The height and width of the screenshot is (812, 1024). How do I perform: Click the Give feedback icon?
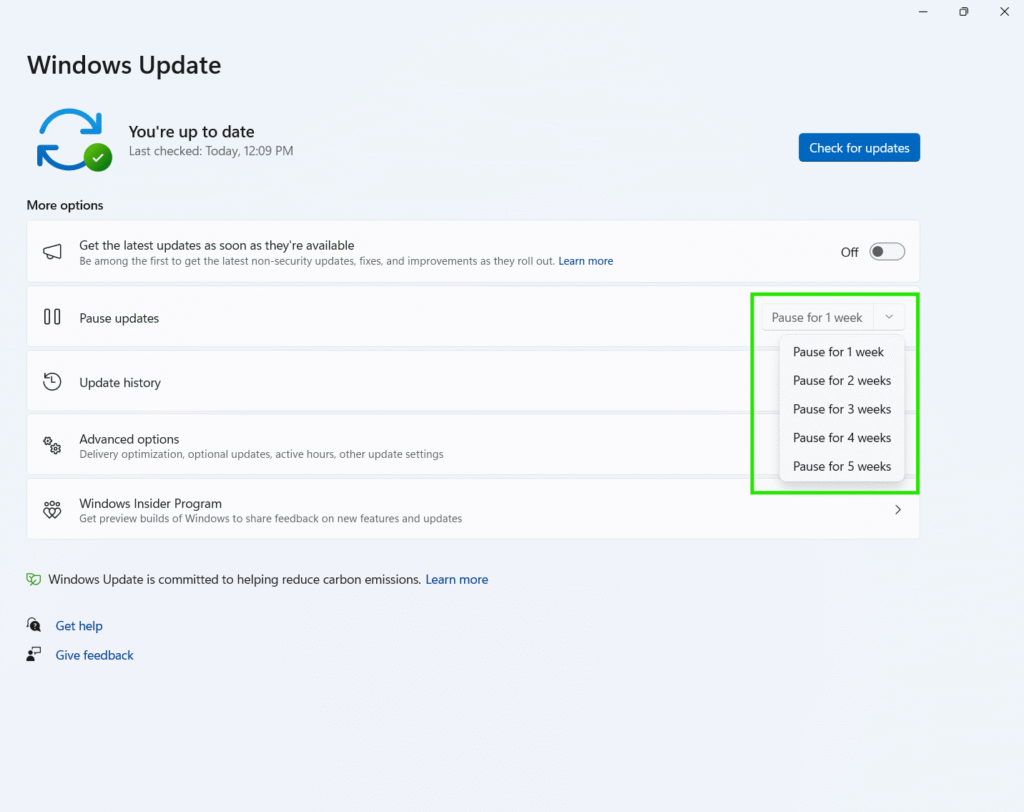(x=35, y=654)
